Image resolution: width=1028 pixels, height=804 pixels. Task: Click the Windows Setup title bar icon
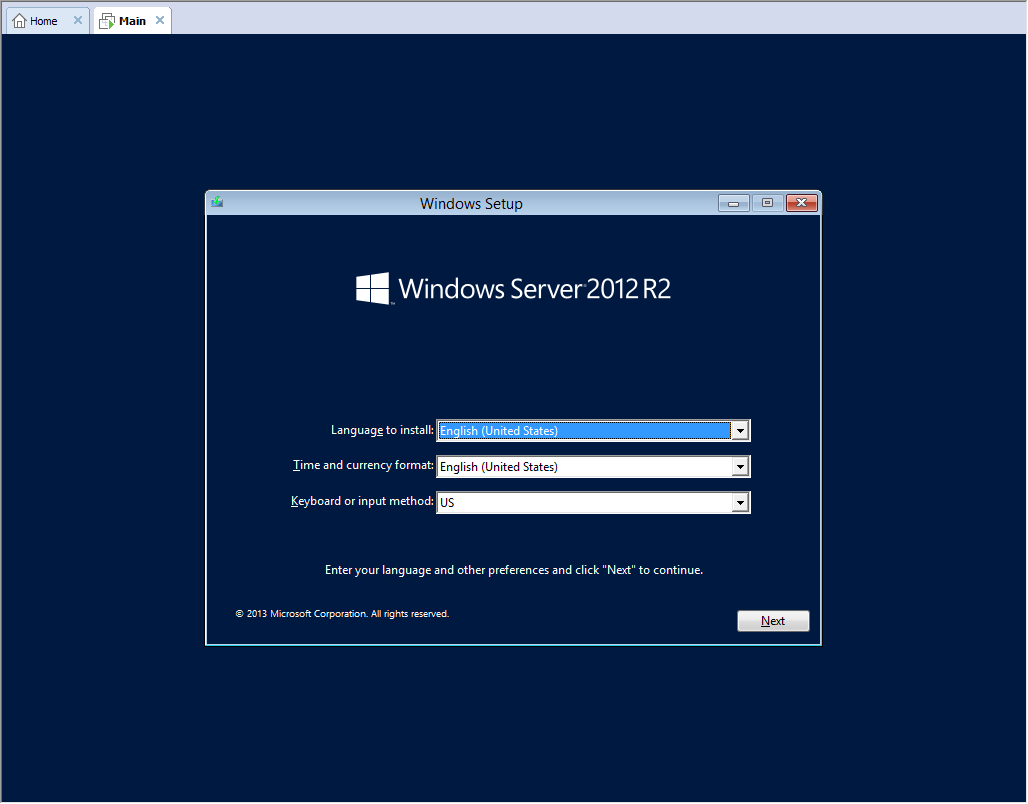[x=218, y=203]
